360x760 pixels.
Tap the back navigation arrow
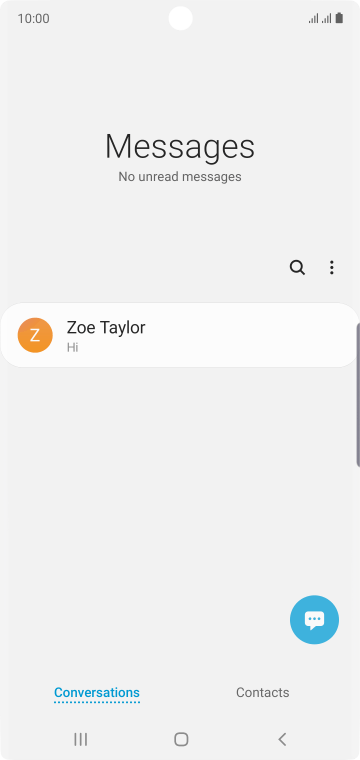tap(282, 739)
